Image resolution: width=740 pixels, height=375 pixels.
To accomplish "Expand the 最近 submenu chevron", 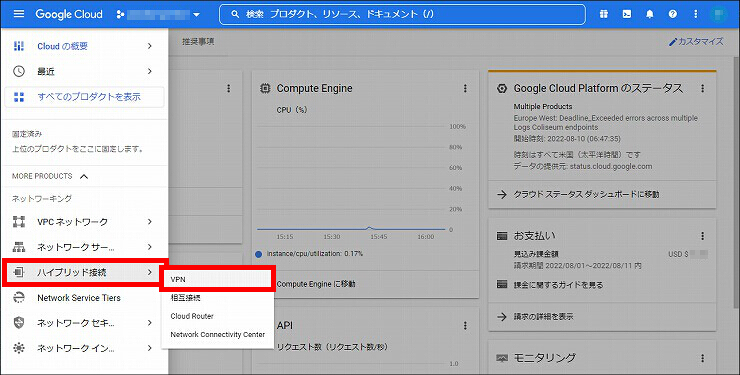I will [x=150, y=71].
